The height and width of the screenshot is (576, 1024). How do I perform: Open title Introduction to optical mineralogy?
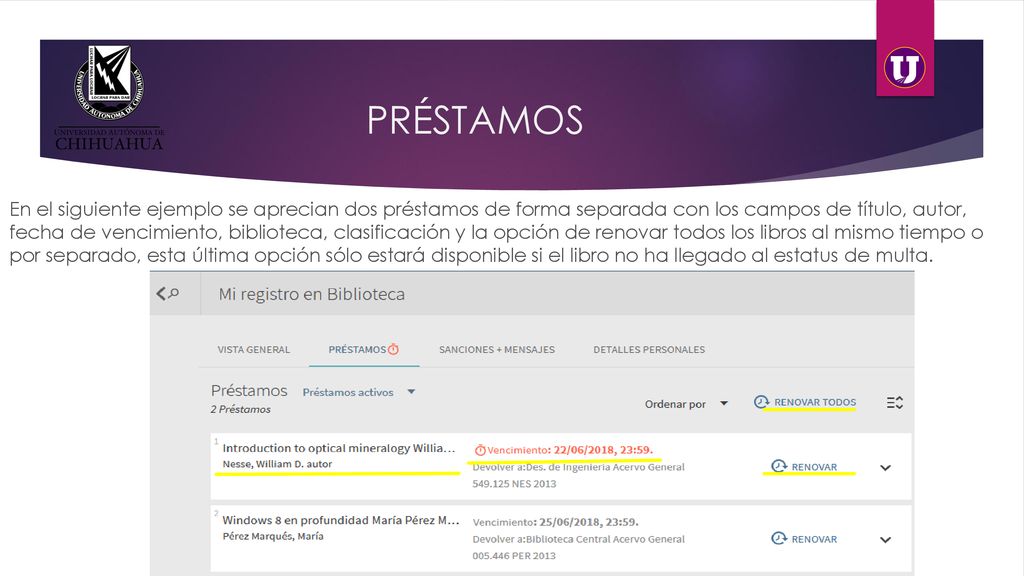click(x=338, y=448)
